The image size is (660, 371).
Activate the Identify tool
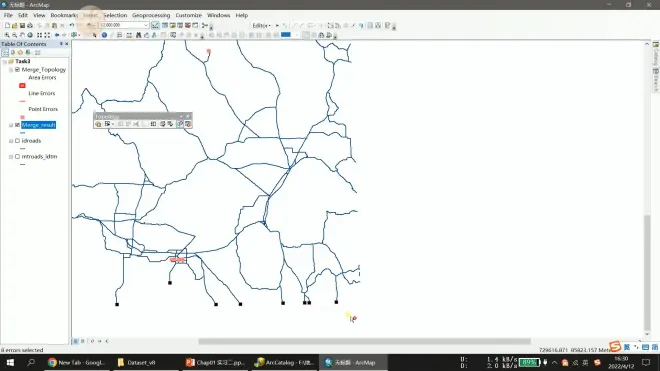[104, 35]
